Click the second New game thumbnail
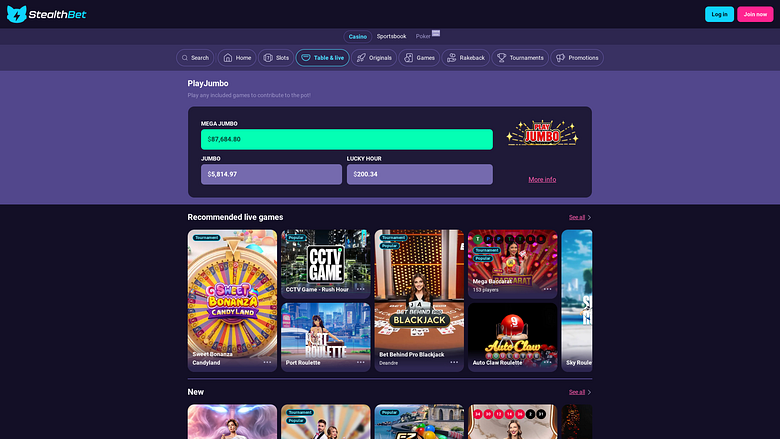Image resolution: width=780 pixels, height=439 pixels. coord(326,422)
